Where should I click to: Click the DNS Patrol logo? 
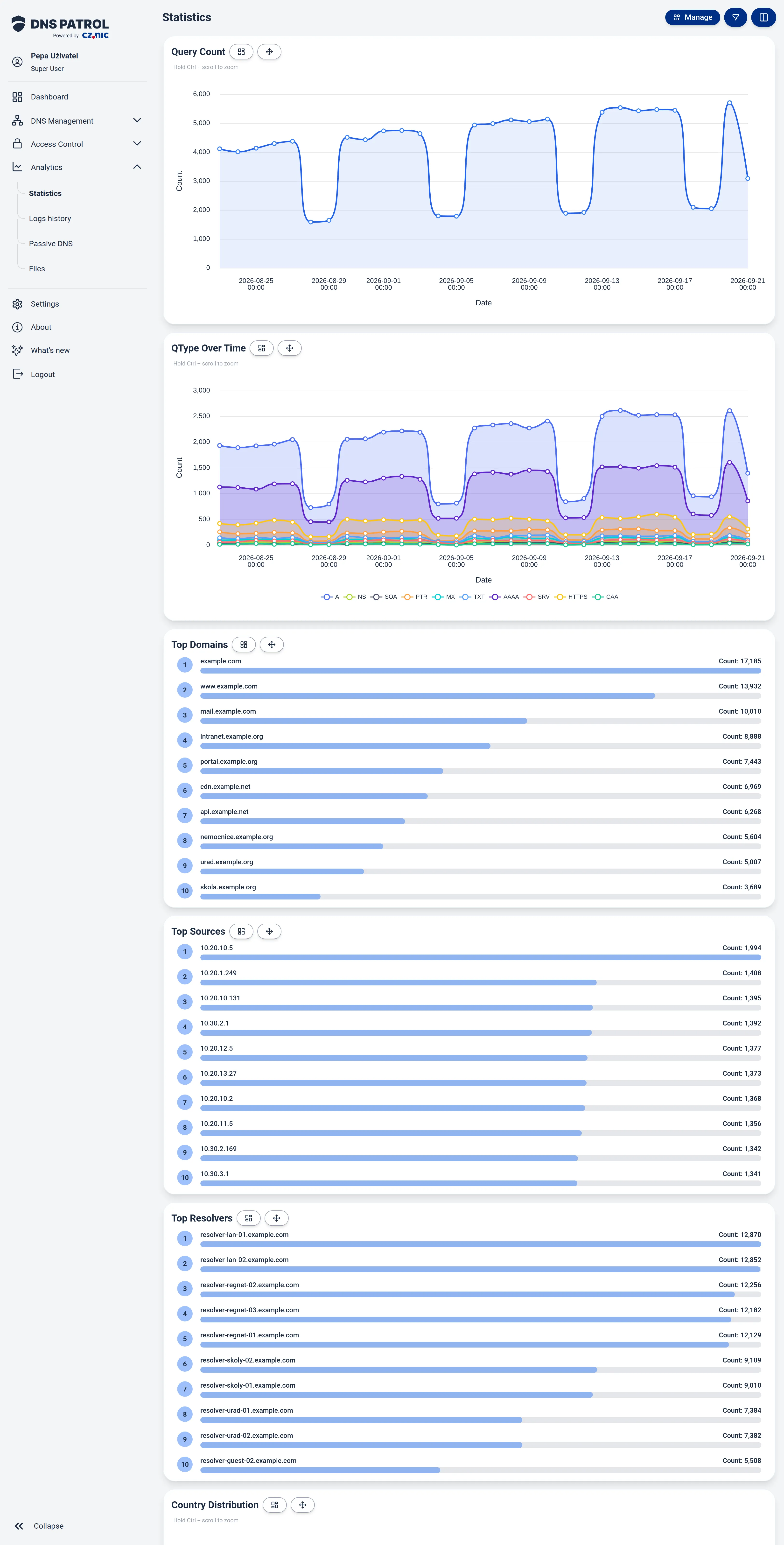coord(60,27)
